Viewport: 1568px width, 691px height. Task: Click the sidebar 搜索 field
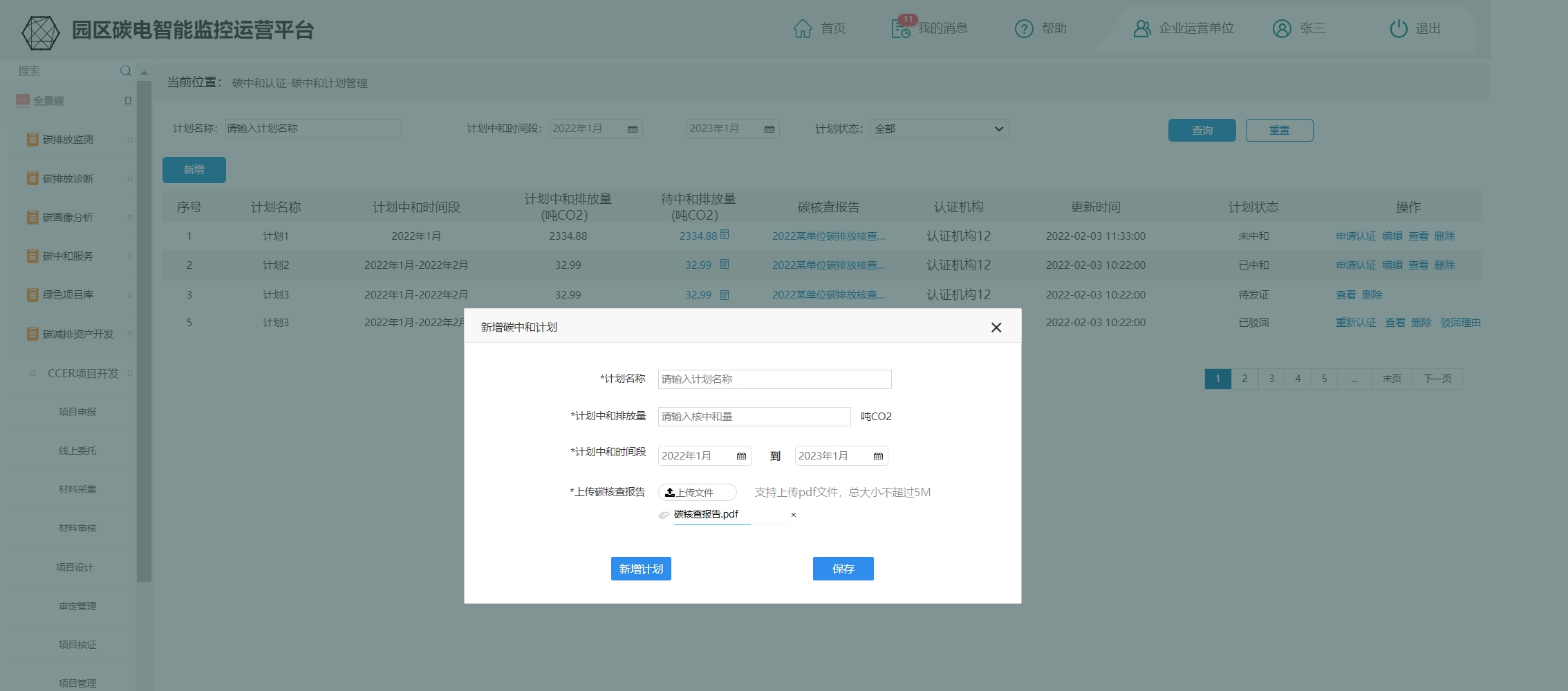pyautogui.click(x=66, y=70)
